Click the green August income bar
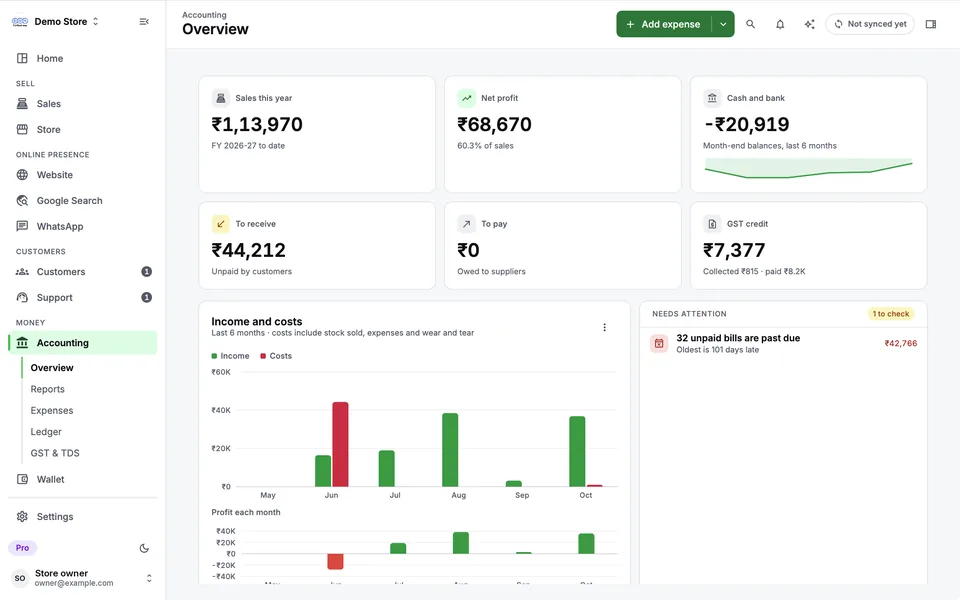Viewport: 960px width, 600px height. [450, 450]
